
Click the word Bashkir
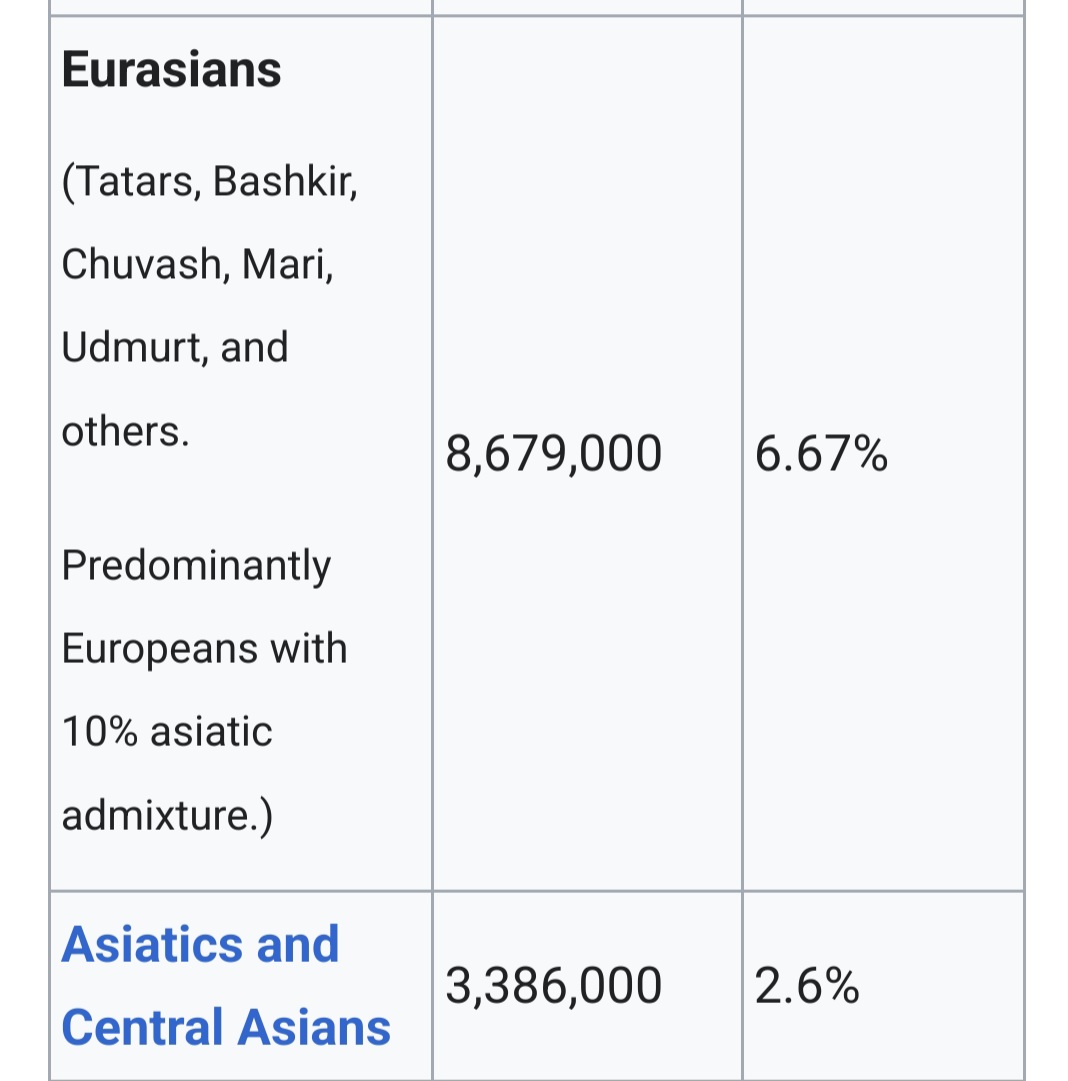[285, 182]
